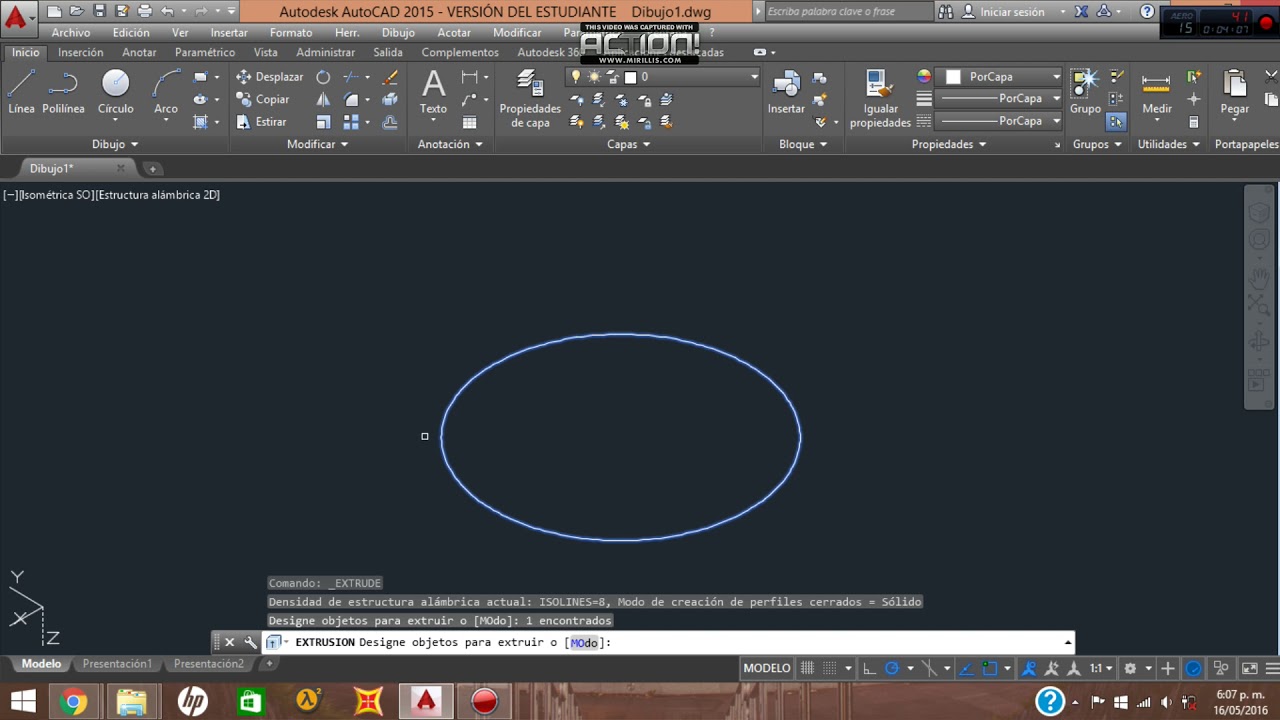Screen dimensions: 1280x720
Task: Open Chrome from the Windows taskbar
Action: [72, 701]
